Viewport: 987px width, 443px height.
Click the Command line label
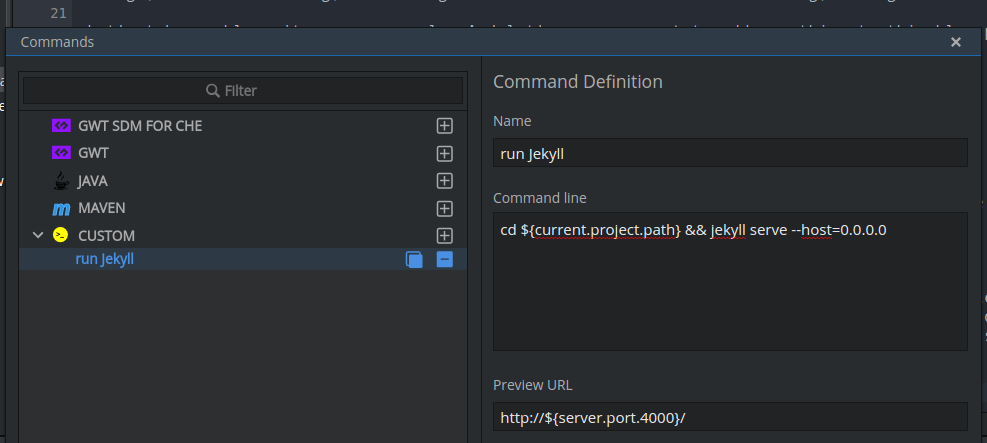(x=539, y=198)
